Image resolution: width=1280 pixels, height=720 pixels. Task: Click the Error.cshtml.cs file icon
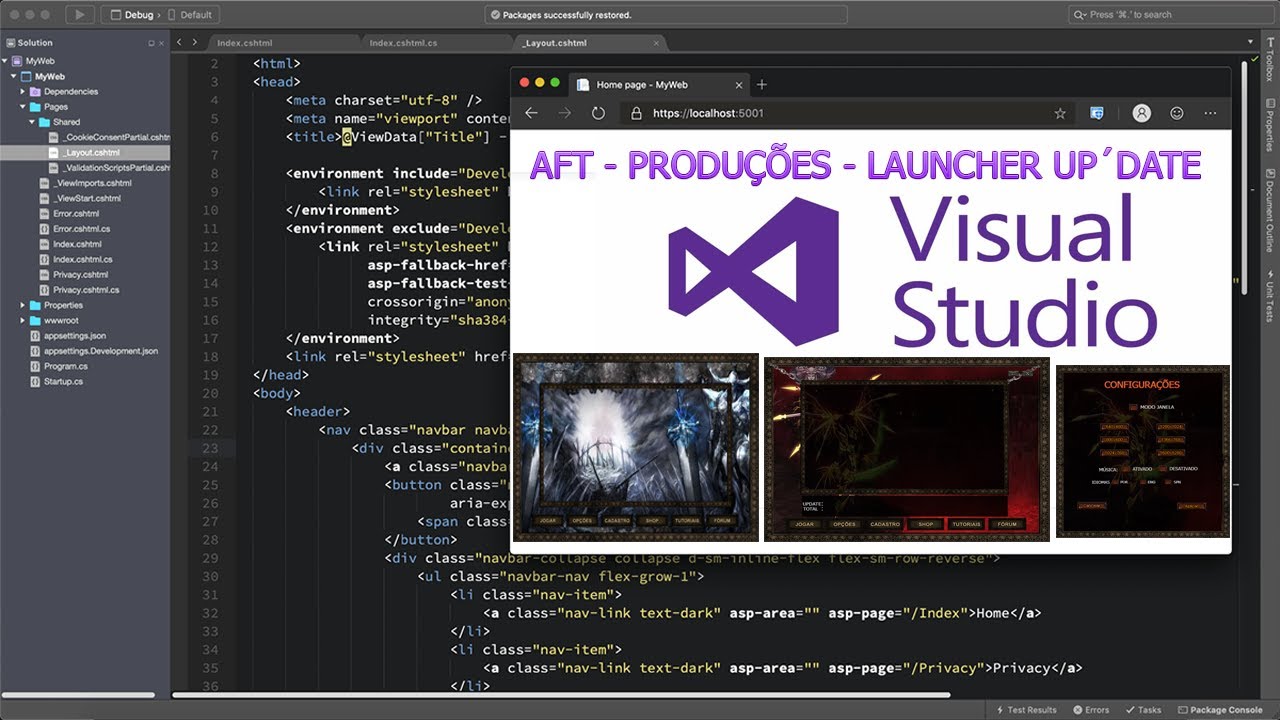[45, 229]
